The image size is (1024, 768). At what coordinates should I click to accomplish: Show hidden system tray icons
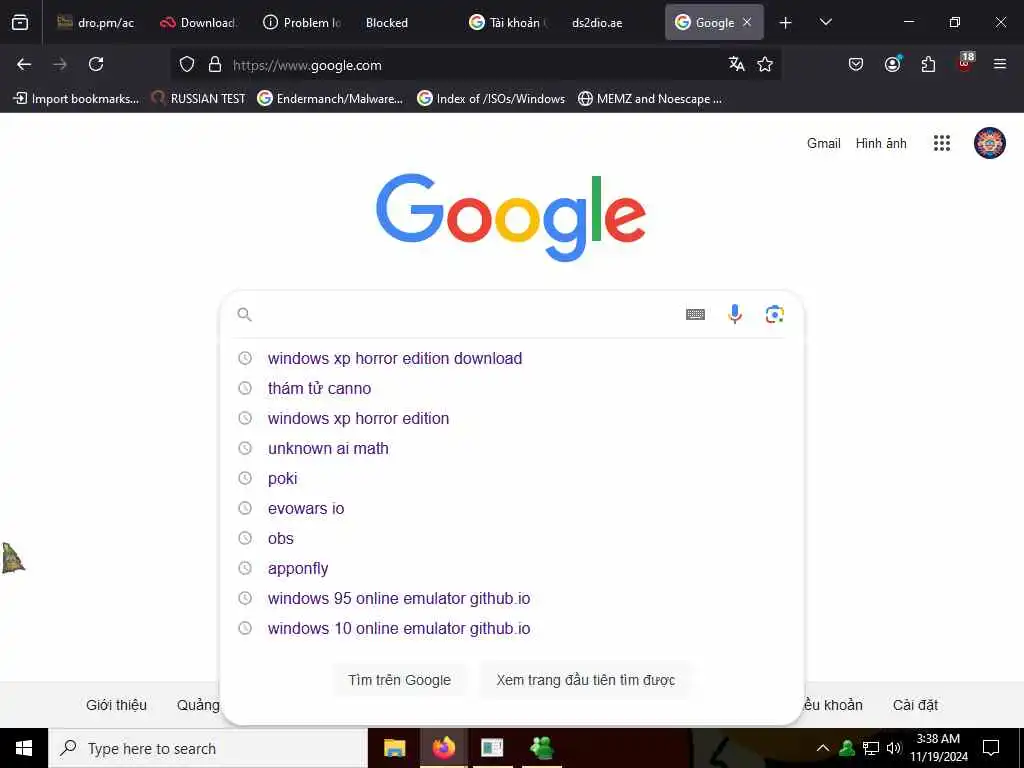coord(823,748)
